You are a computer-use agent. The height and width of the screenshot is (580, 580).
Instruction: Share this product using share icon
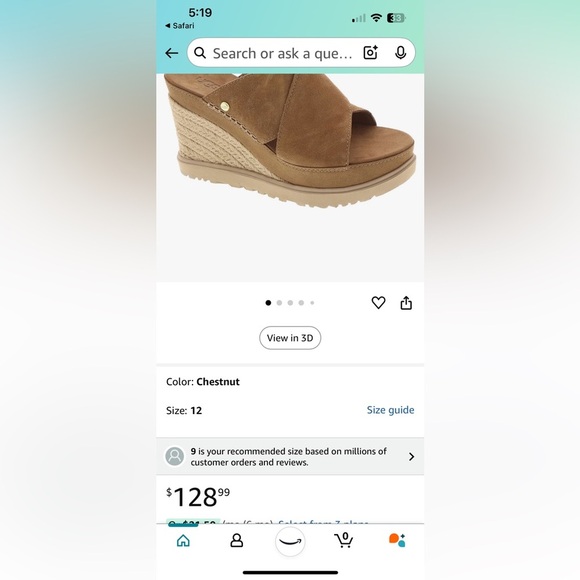(406, 303)
